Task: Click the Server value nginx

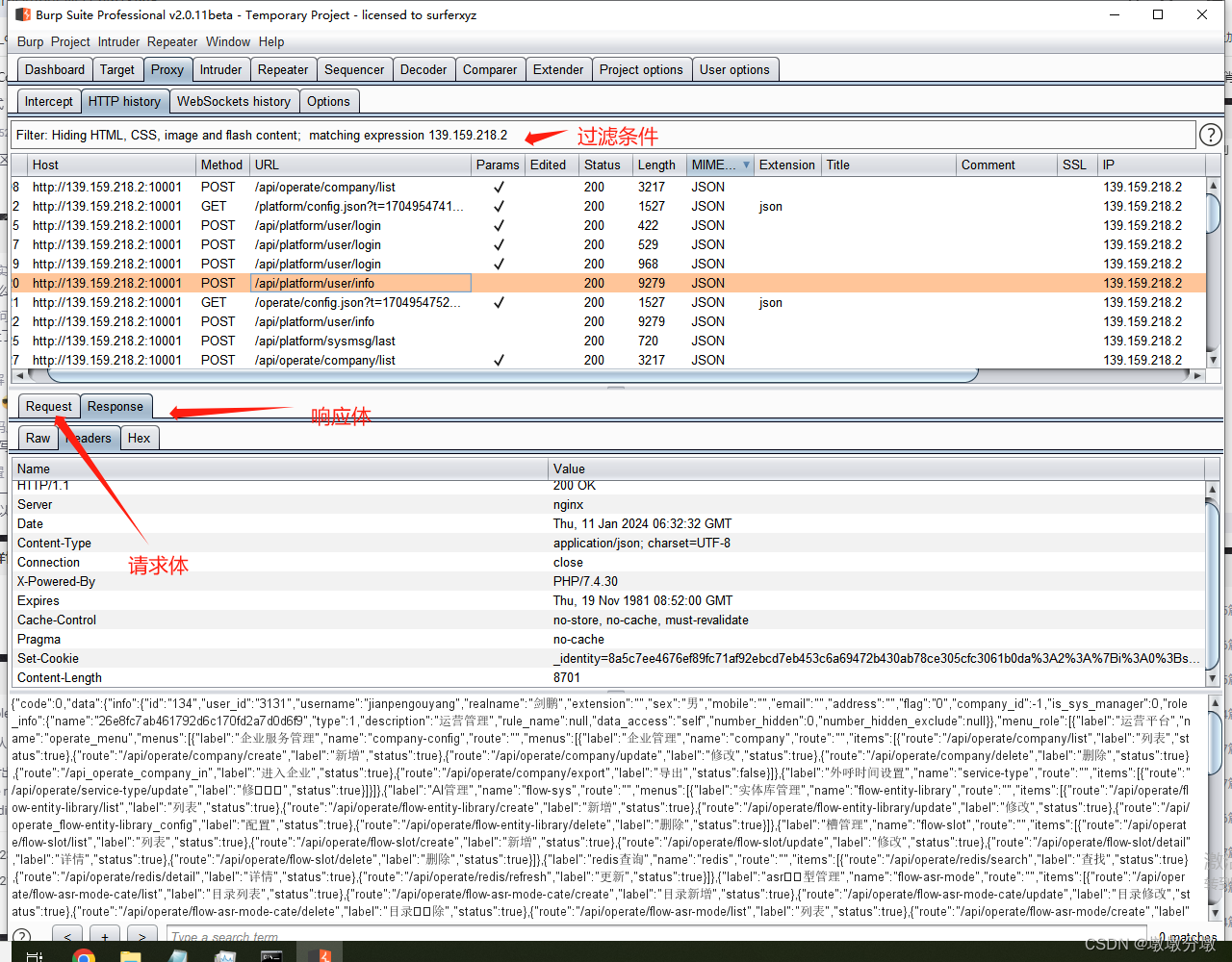Action: 568,504
